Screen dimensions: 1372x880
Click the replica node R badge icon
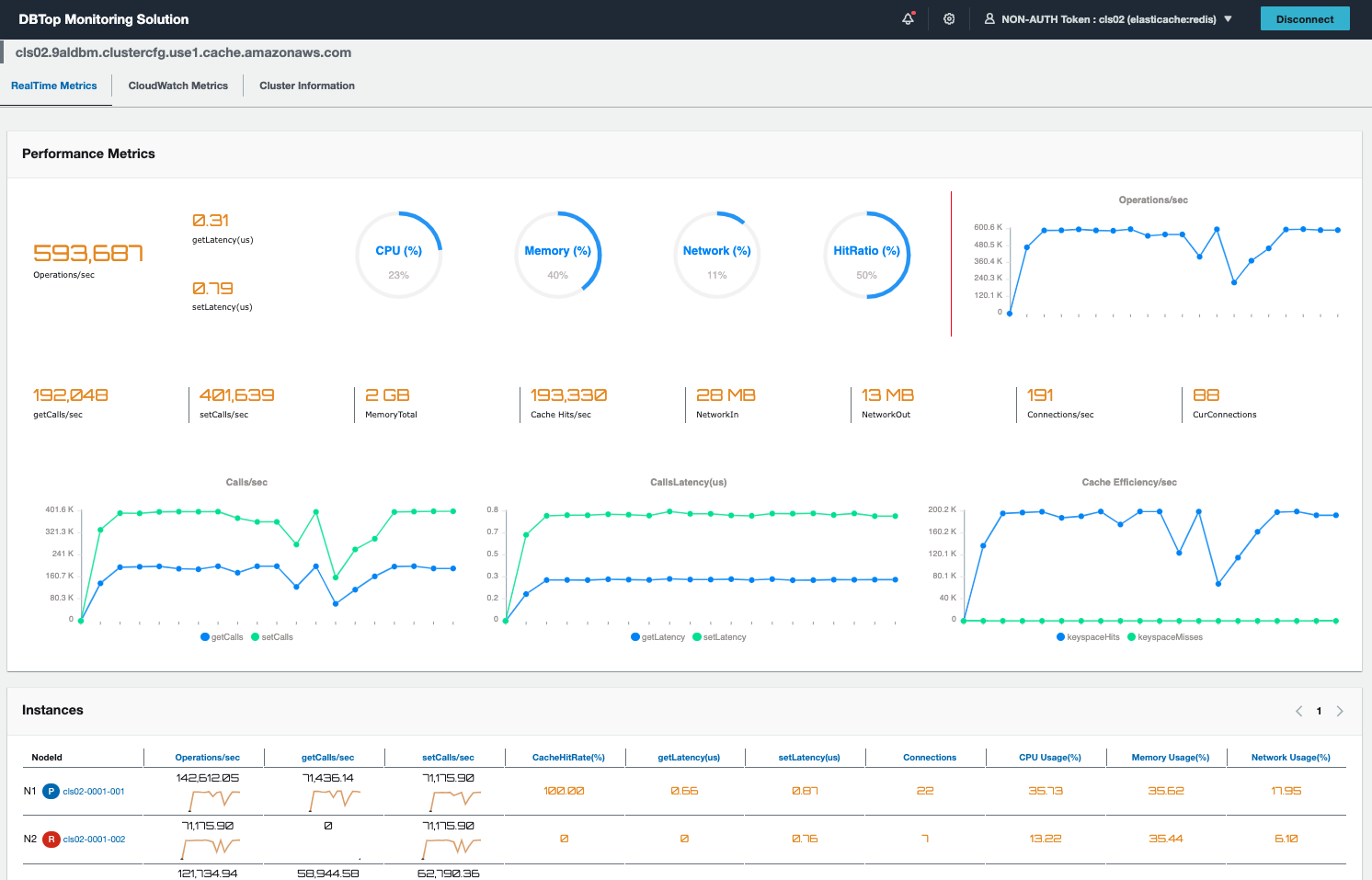(51, 840)
